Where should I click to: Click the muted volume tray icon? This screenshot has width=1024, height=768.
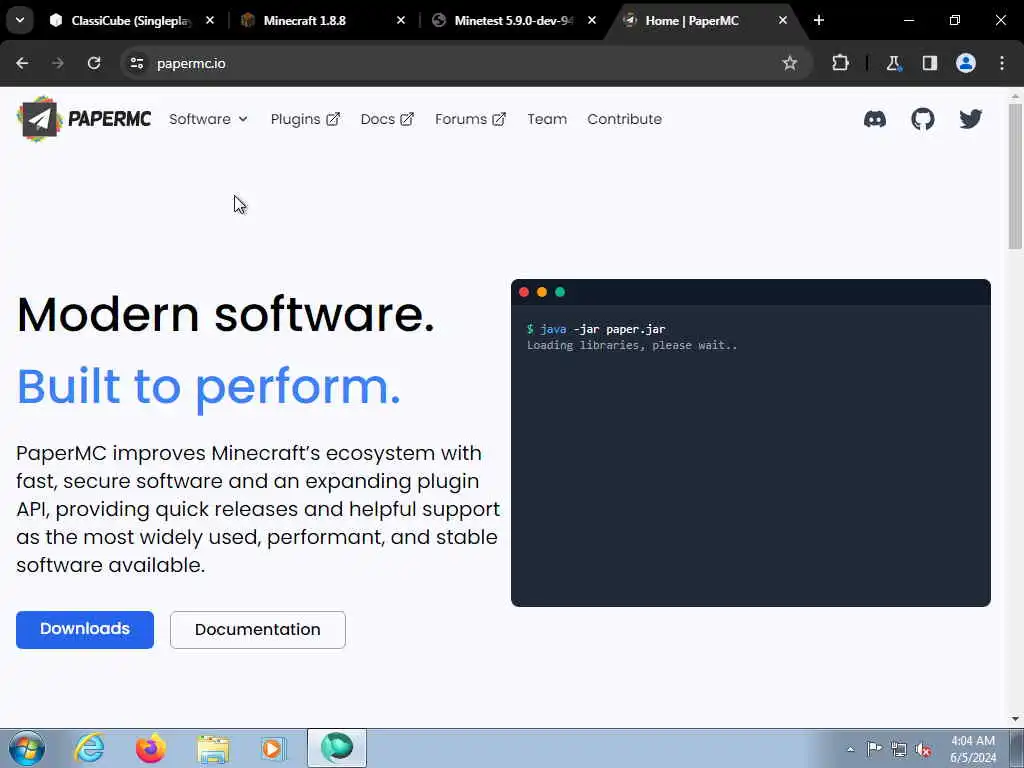923,749
